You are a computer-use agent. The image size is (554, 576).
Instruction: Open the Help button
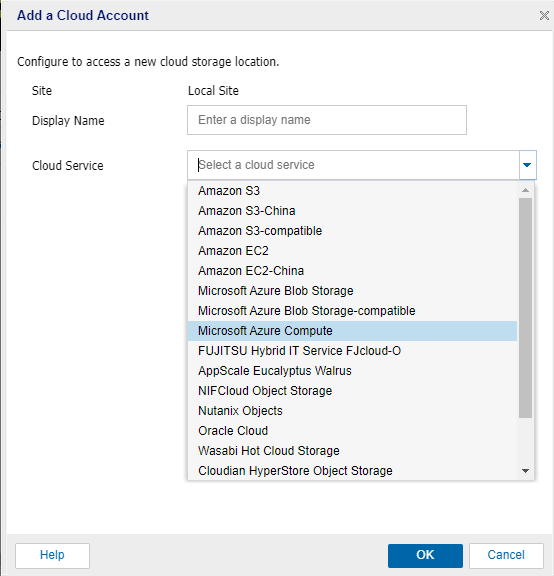pos(52,555)
